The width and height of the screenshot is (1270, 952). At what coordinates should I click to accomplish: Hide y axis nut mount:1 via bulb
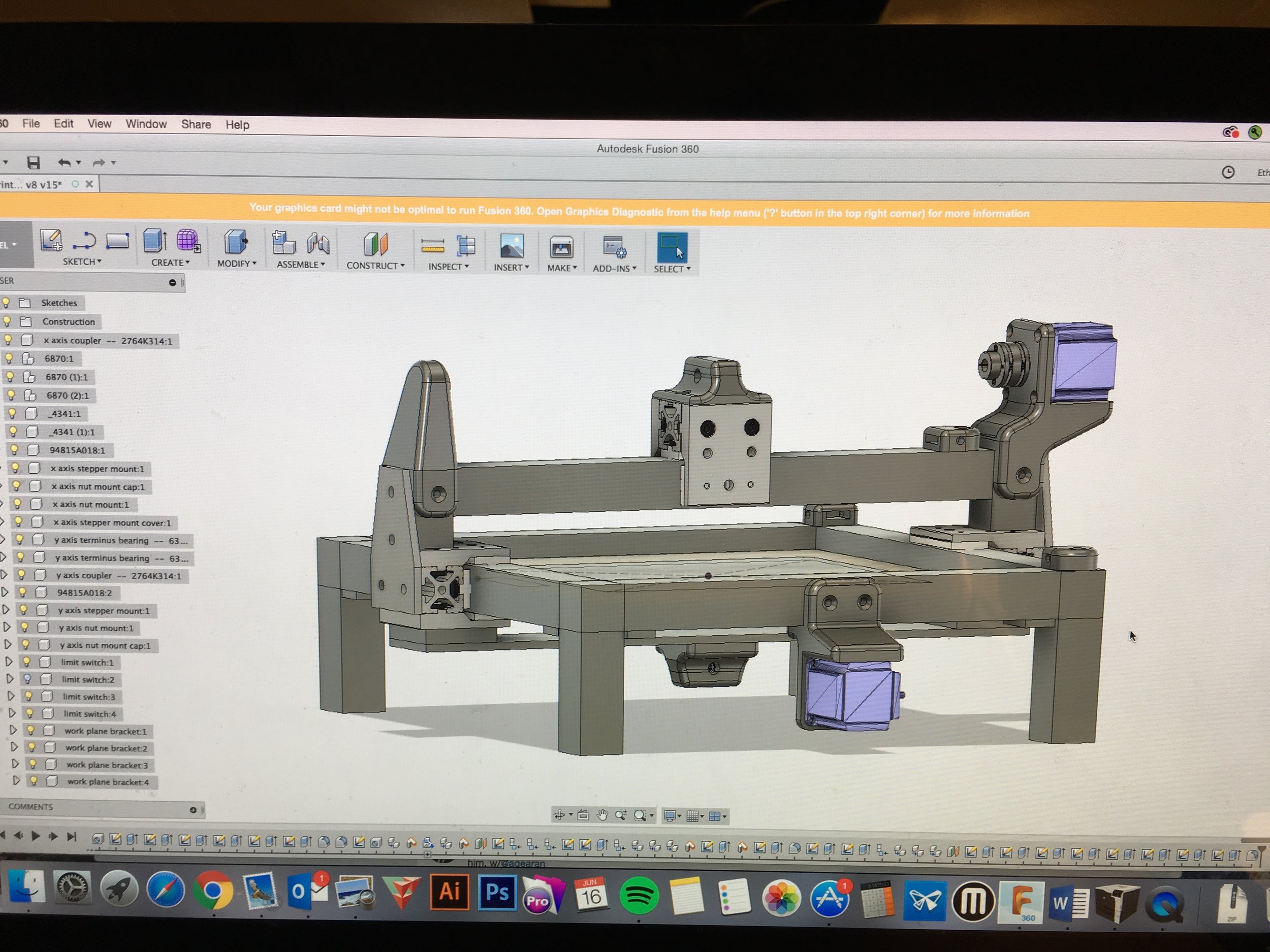(x=25, y=627)
